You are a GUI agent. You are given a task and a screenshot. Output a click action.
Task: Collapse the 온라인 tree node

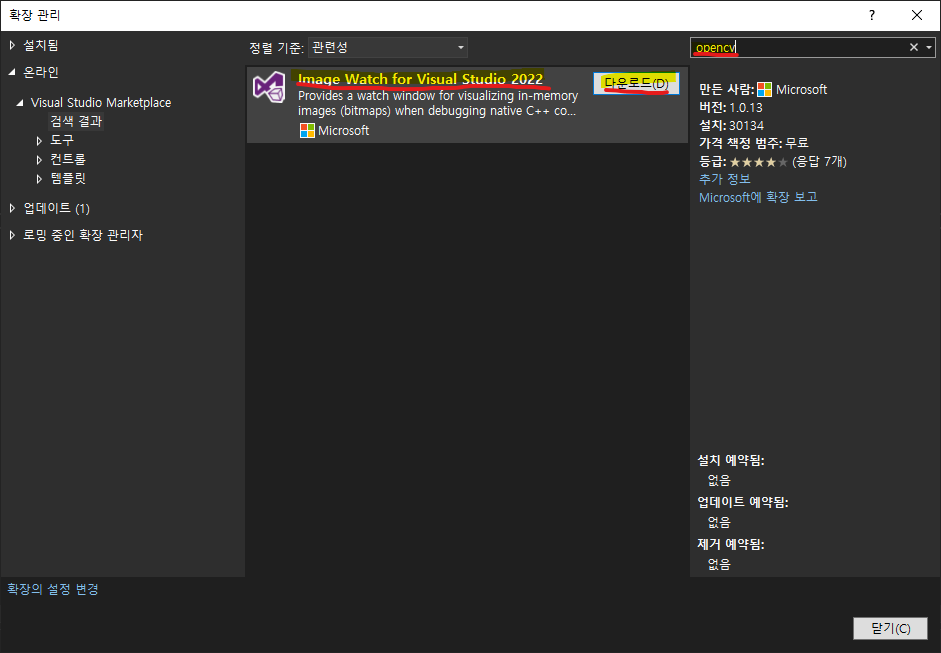click(12, 72)
